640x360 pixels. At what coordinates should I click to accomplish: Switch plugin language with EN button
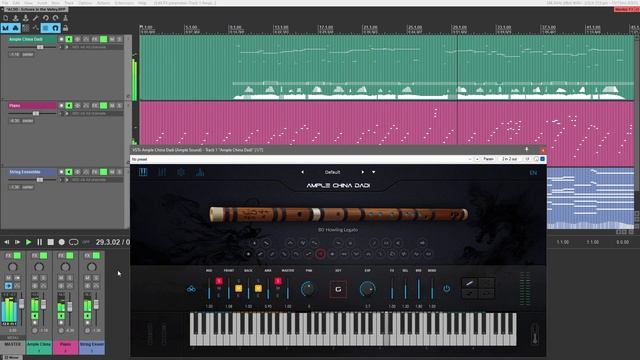point(533,173)
